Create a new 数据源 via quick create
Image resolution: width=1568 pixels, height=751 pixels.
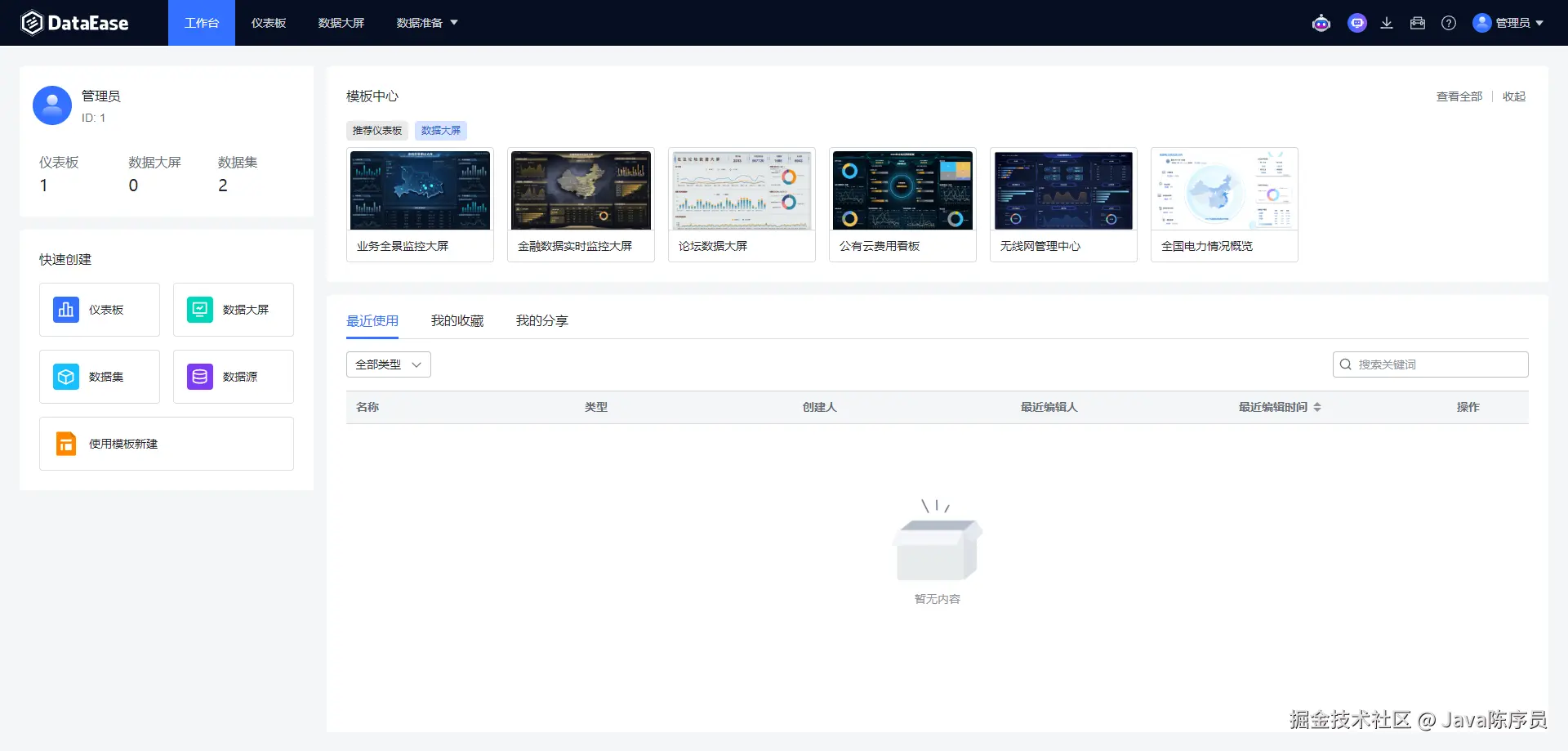coord(234,377)
